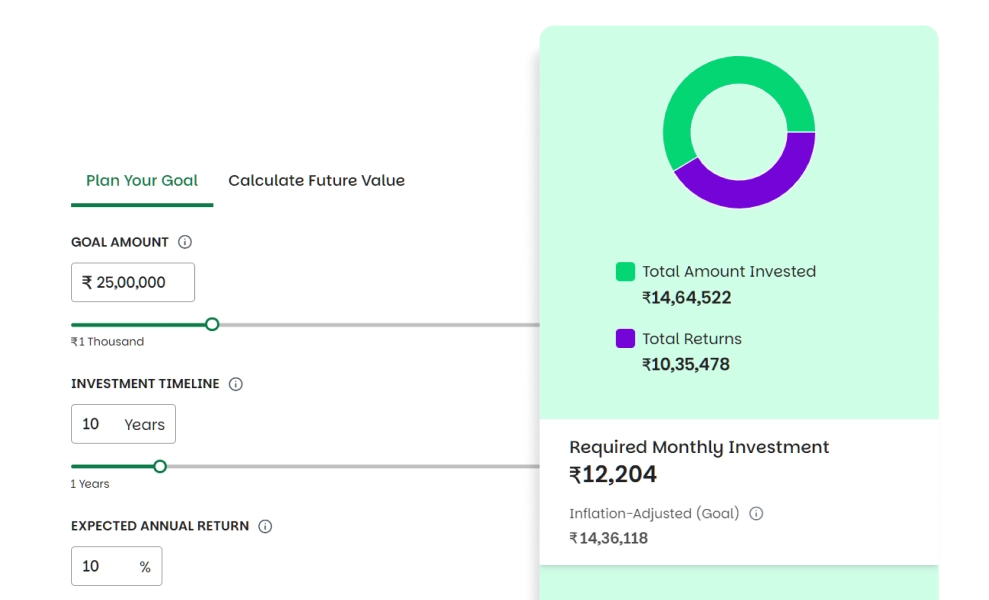
Task: Click the green Total Amount Invested legend square
Action: [625, 271]
